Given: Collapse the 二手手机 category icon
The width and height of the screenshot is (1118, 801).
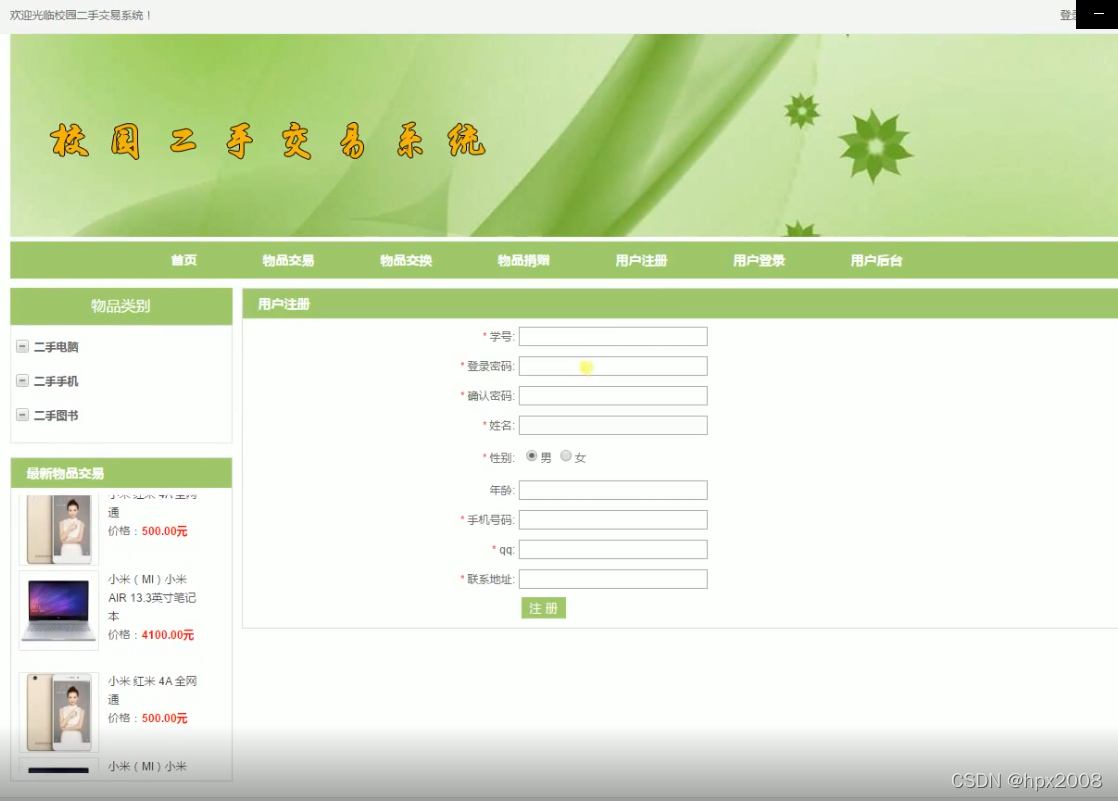Looking at the screenshot, I should pos(22,381).
